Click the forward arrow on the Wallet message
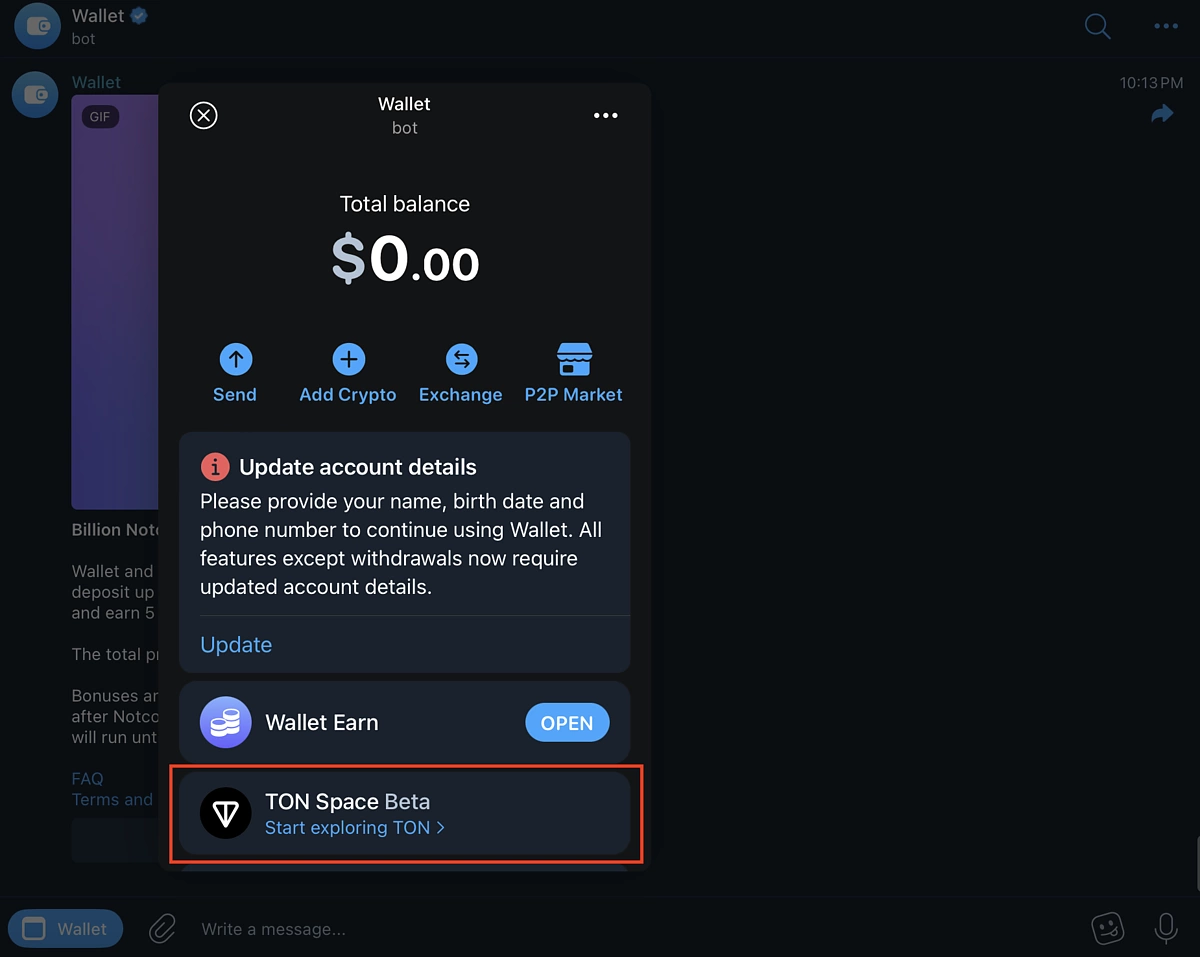The width and height of the screenshot is (1200, 957). (x=1162, y=113)
